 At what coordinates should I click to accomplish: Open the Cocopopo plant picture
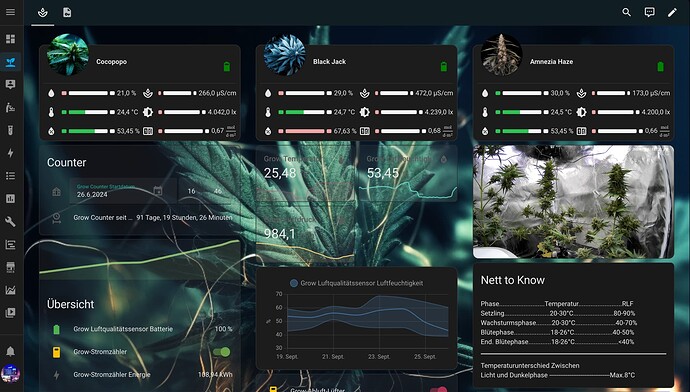pos(68,55)
